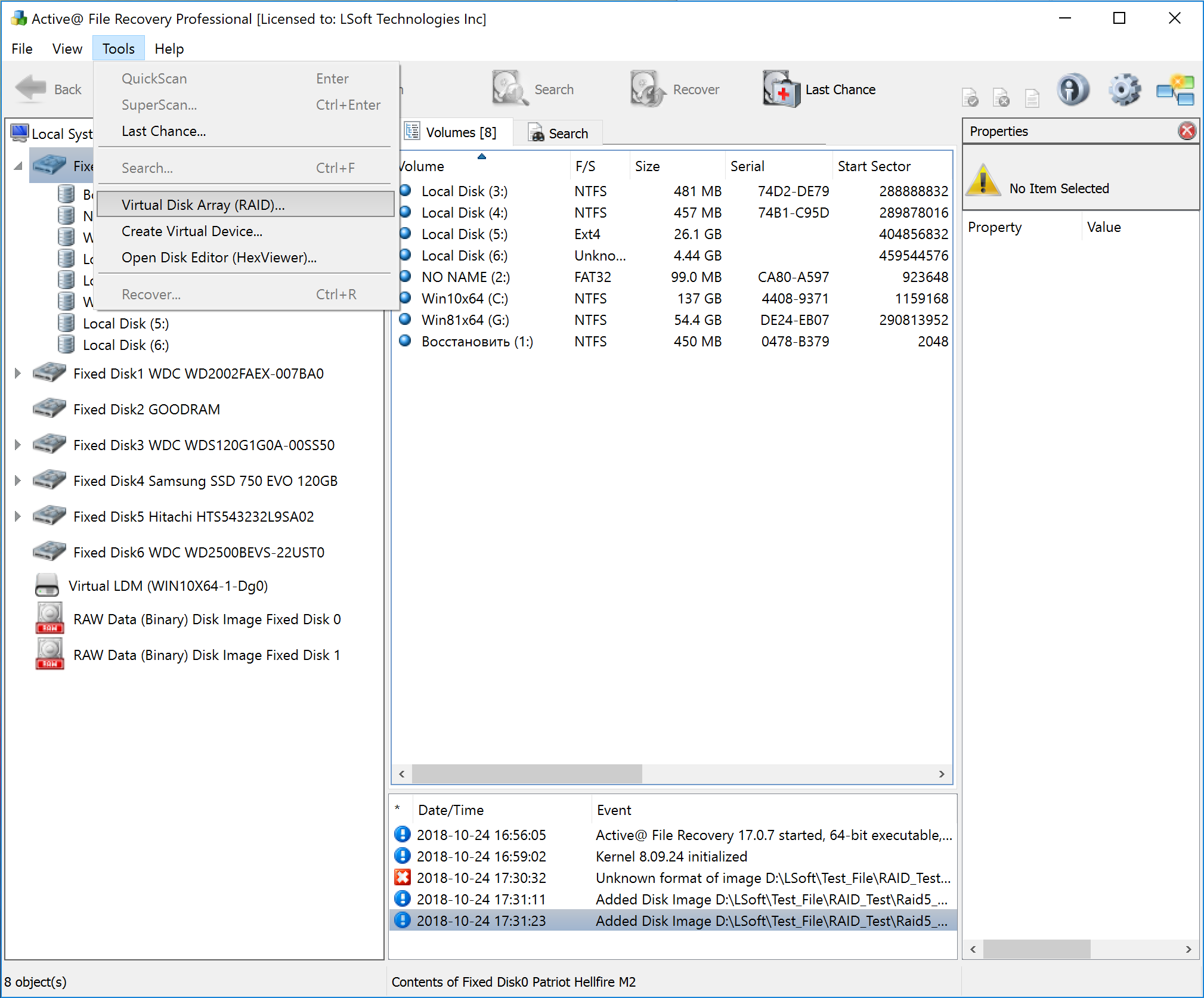Choose Last Chance menu entry in Tools
Viewport: 1204px width, 998px height.
246,131
